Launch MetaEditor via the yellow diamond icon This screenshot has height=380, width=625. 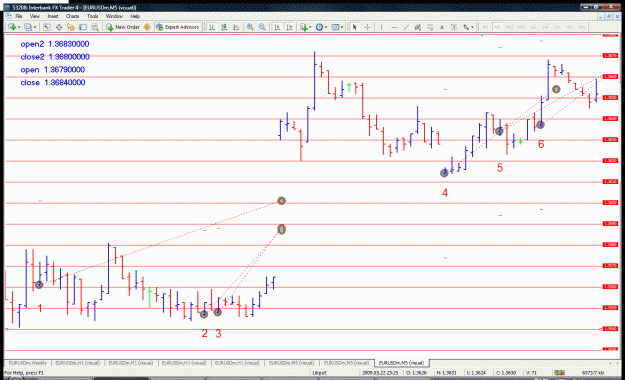147,27
